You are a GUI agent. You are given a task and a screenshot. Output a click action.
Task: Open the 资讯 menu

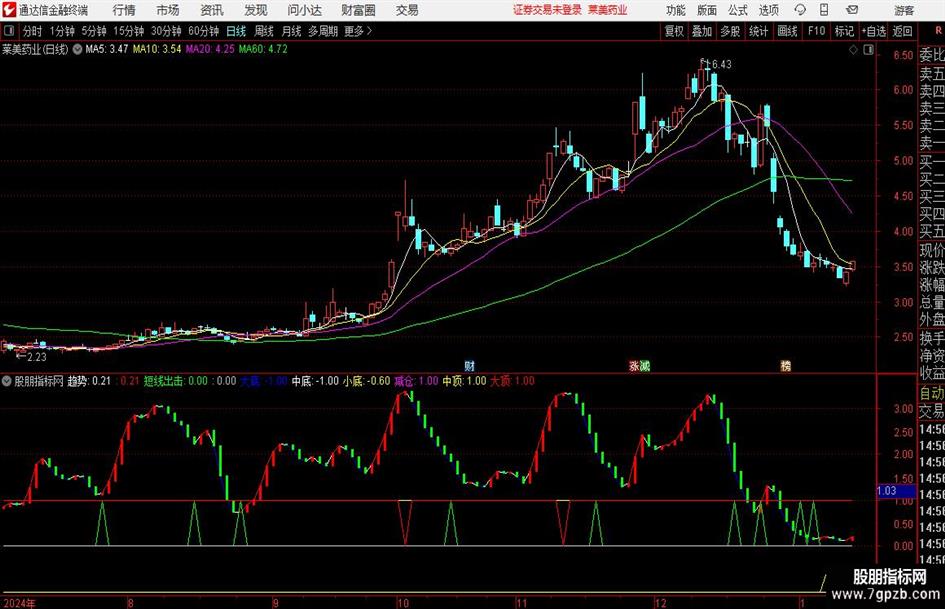tap(212, 10)
